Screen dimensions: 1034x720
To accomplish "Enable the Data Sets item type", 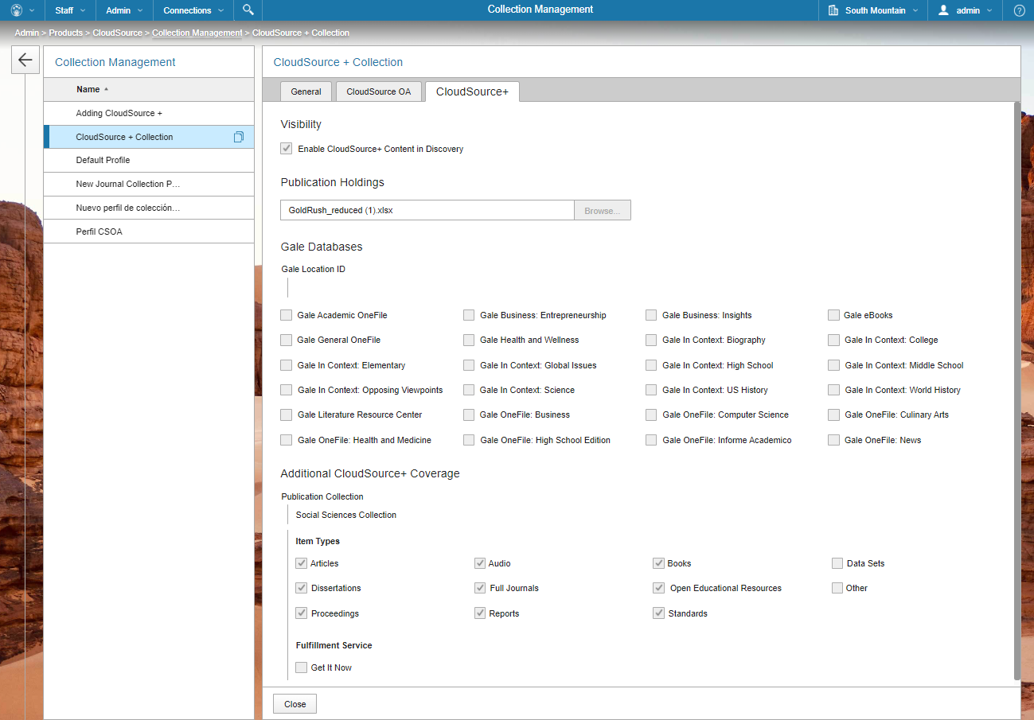I will click(x=837, y=563).
